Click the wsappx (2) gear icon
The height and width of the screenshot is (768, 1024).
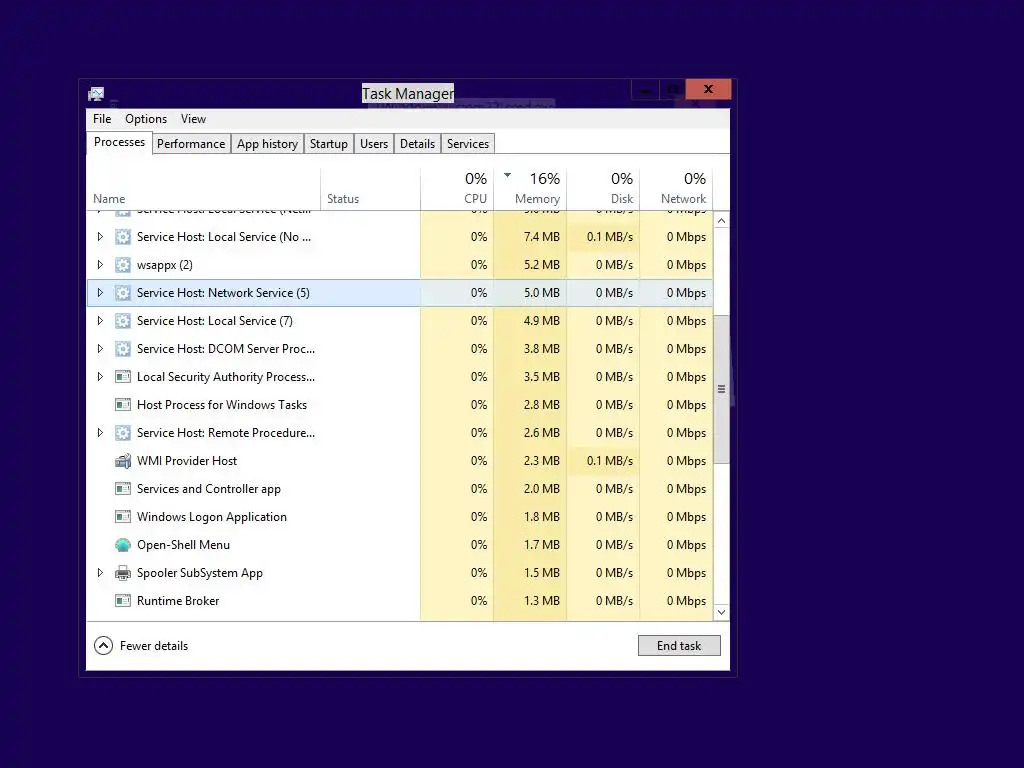(x=123, y=265)
